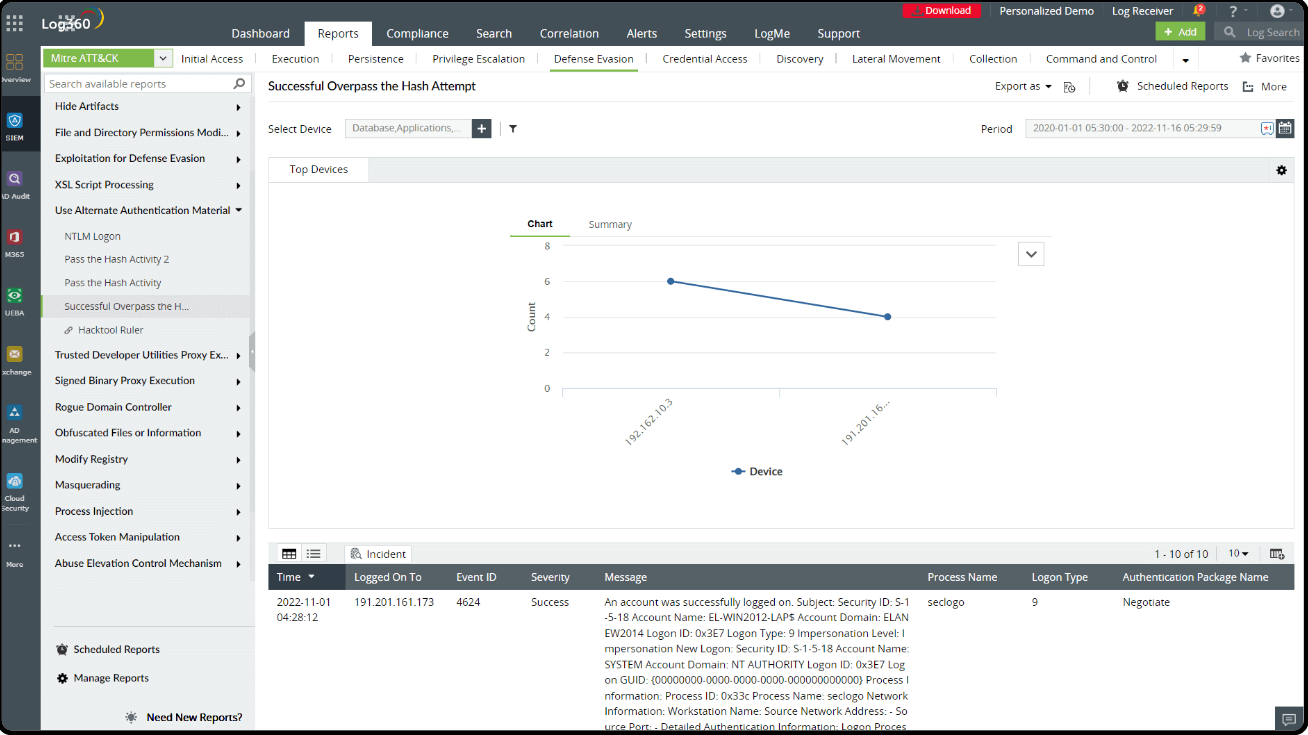Click the filter funnel icon
Image resolution: width=1308 pixels, height=735 pixels.
pos(513,128)
